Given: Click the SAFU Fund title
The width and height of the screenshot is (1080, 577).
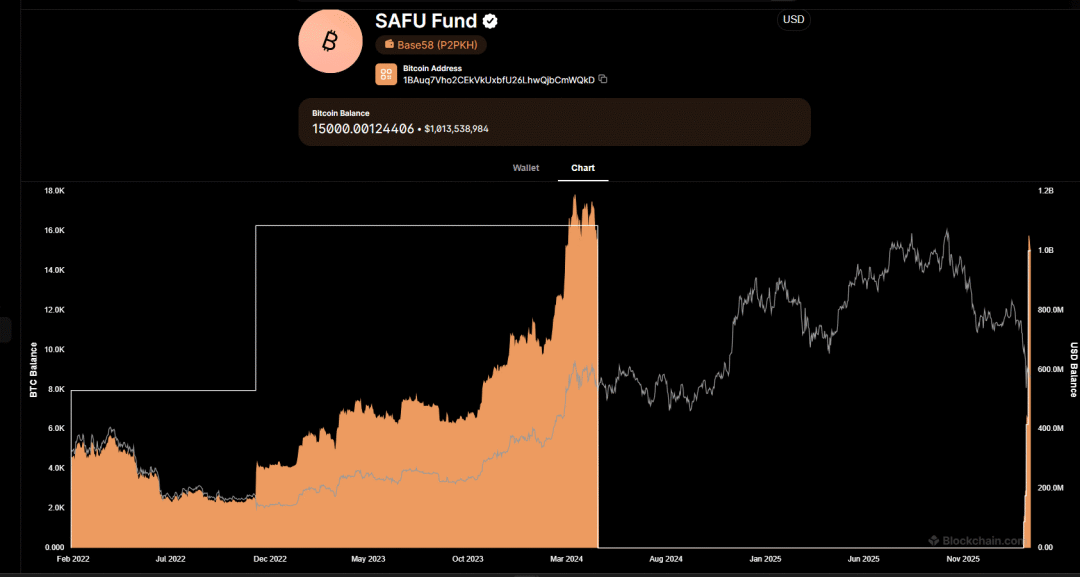Looking at the screenshot, I should pos(426,21).
